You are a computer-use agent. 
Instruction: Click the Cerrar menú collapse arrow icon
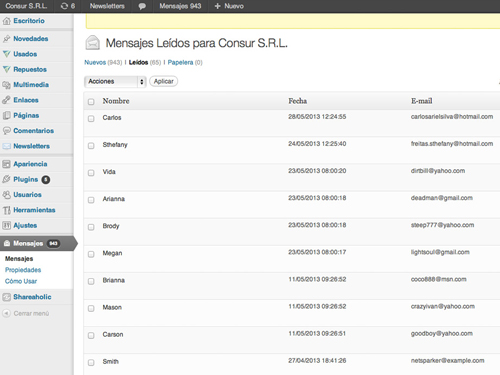point(6,313)
